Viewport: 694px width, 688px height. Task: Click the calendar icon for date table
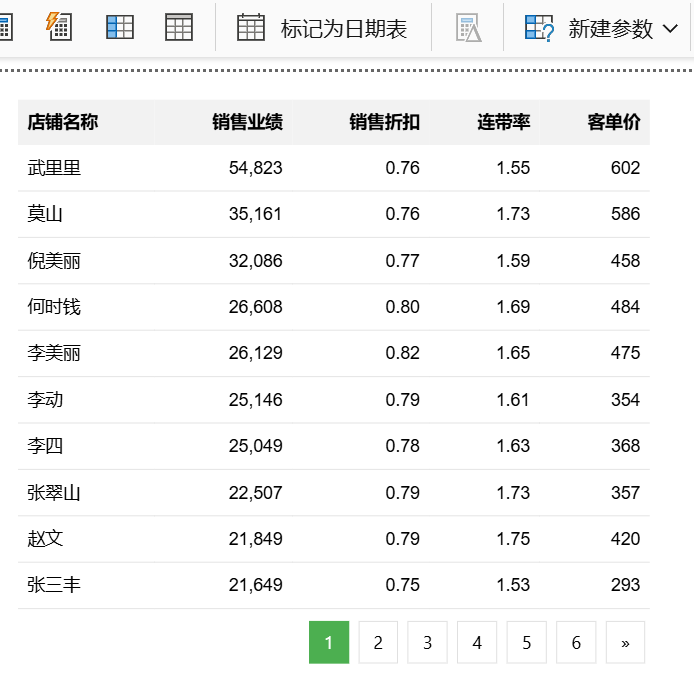pos(251,27)
